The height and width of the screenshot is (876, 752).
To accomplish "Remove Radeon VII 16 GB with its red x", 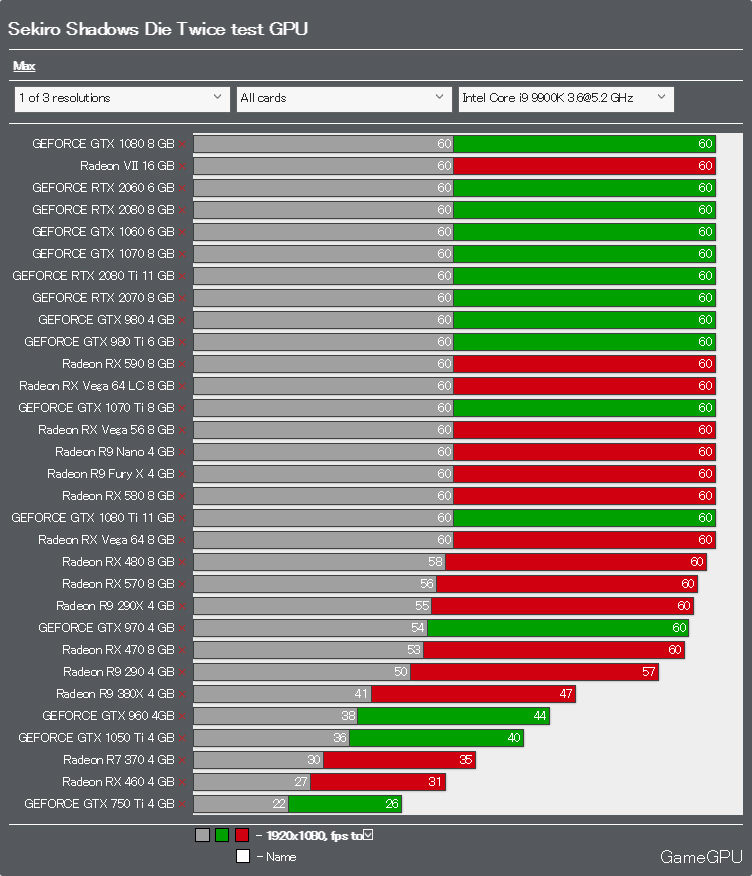I will [x=182, y=166].
